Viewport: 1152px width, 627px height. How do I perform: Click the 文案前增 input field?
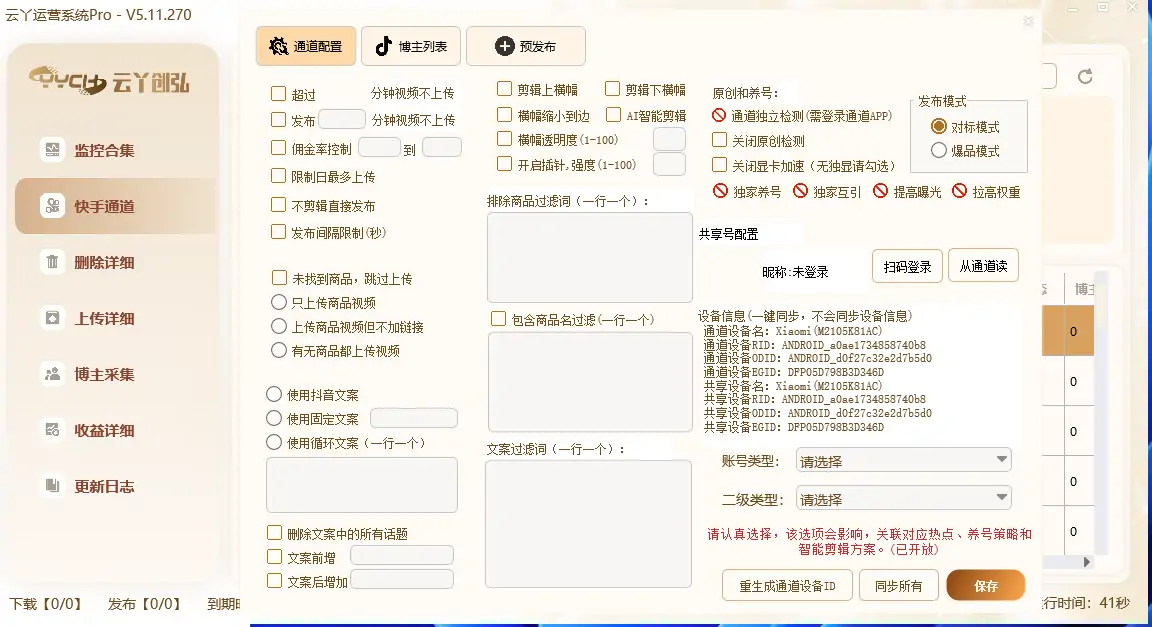(x=402, y=555)
